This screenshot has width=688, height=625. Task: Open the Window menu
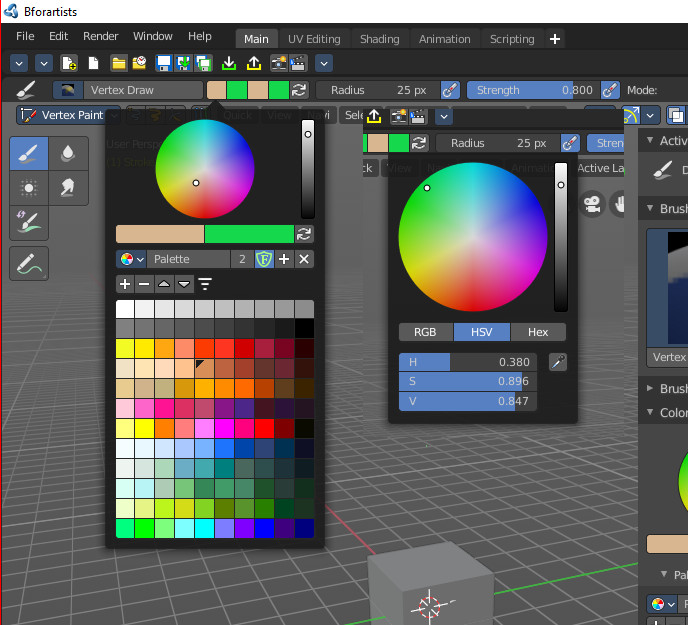153,36
